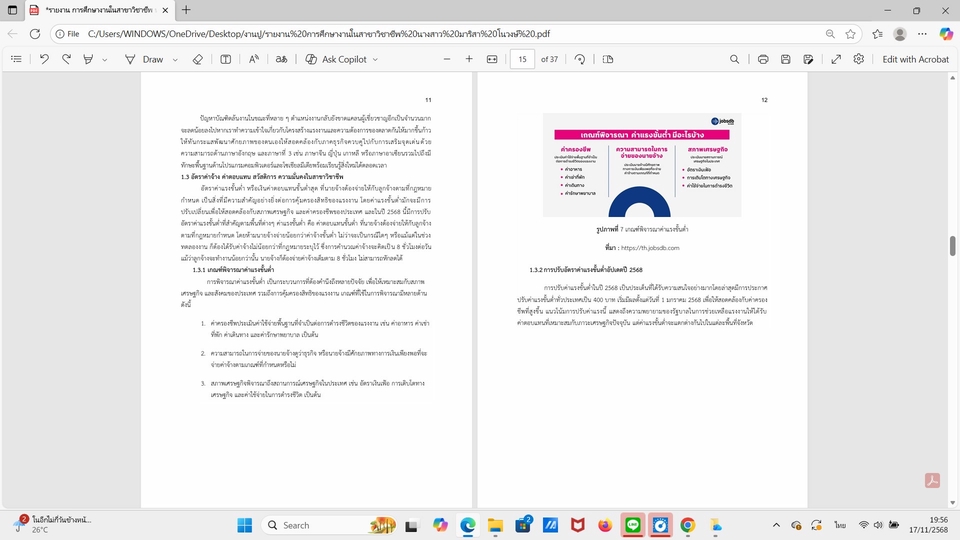Viewport: 960px width, 540px height.
Task: Click the Undo icon in PDF toolbar
Action: tap(44, 59)
